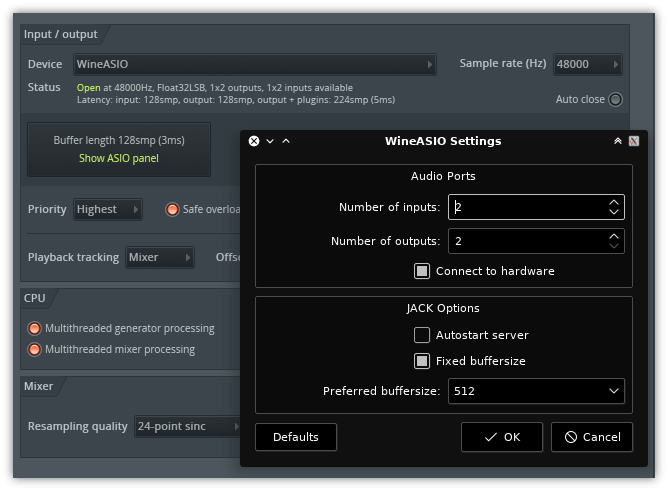Screen dimensions: 668x491
Task: Click the up chevron in WineASIO title bar
Action: pyautogui.click(x=286, y=141)
